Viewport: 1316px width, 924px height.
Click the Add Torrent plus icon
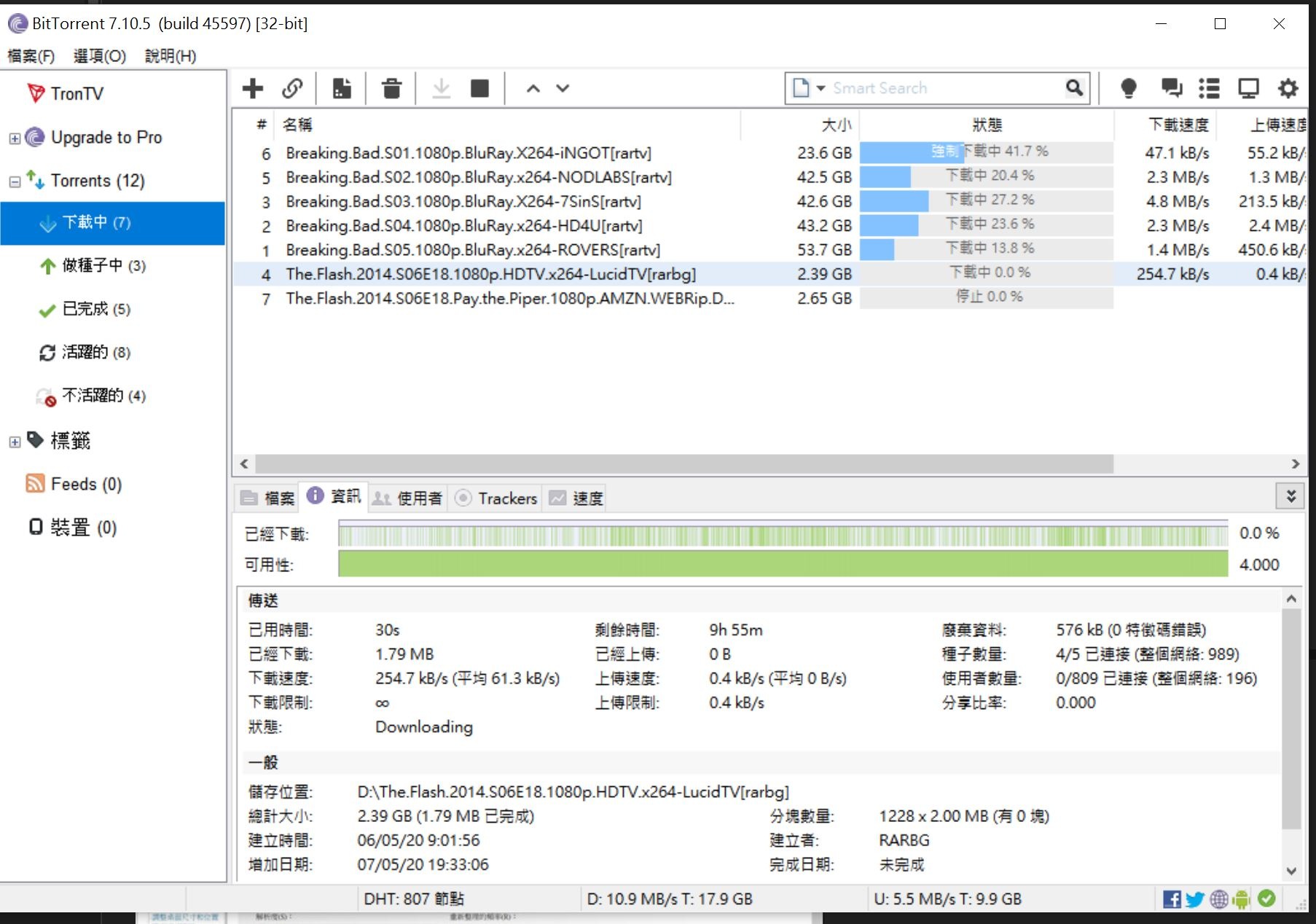(x=252, y=88)
